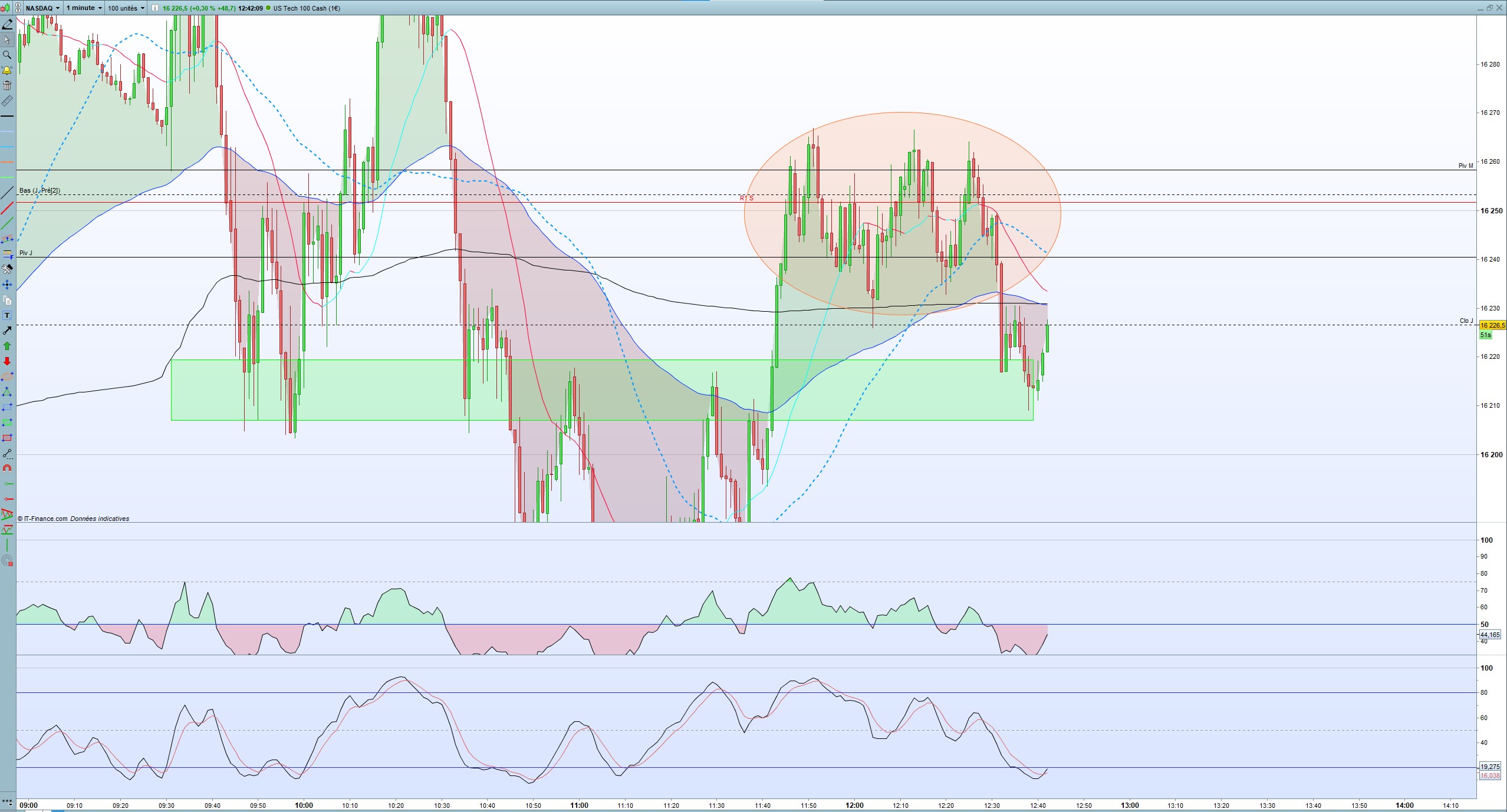Expand the 1 minute timeframe dropdown
The height and width of the screenshot is (812, 1507).
pos(84,8)
